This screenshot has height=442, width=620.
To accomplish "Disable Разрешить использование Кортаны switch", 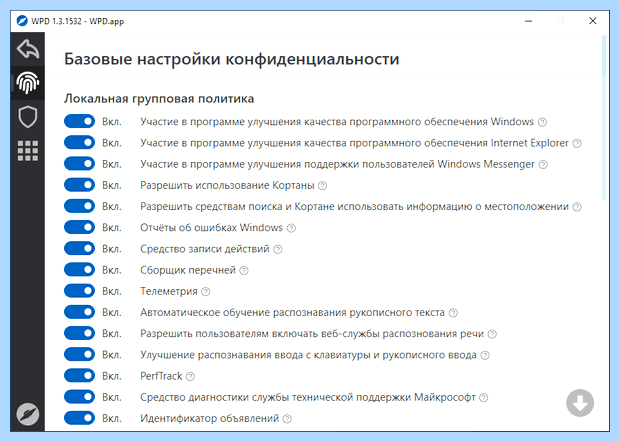I will (79, 185).
